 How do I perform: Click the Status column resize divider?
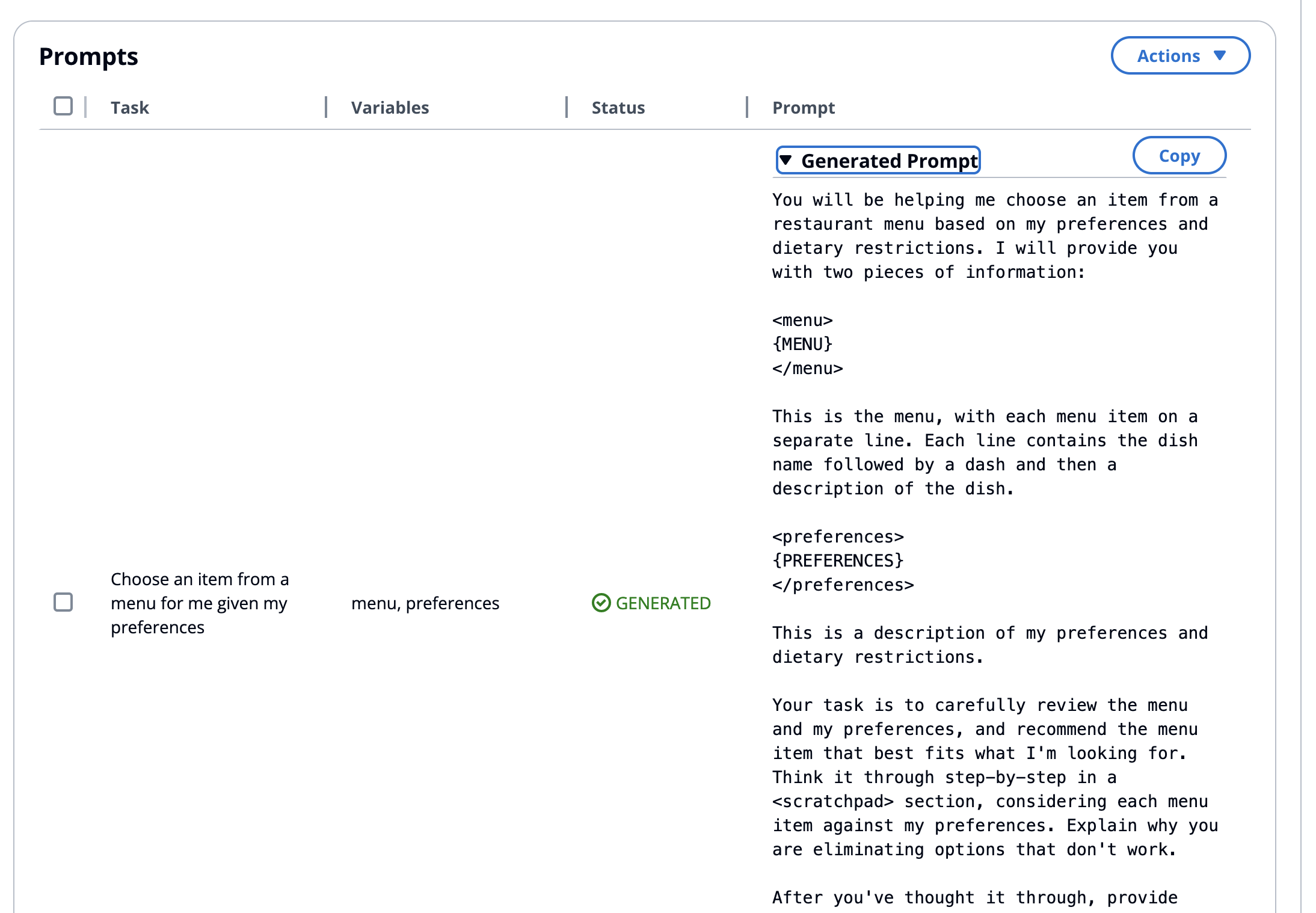[747, 107]
